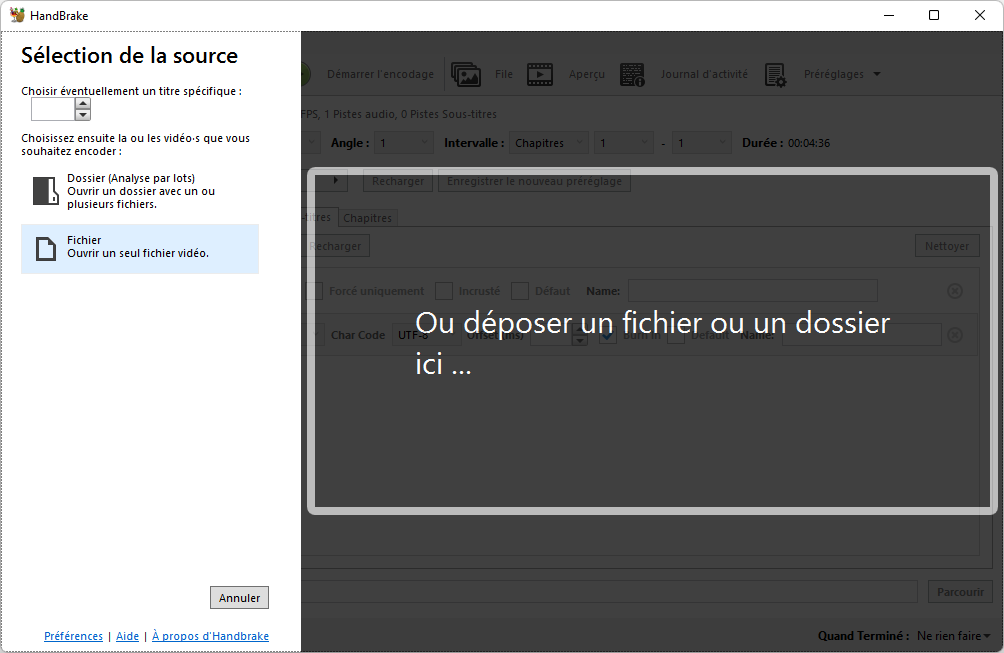
Task: Click Journal d'activité toolbar label
Action: click(704, 74)
